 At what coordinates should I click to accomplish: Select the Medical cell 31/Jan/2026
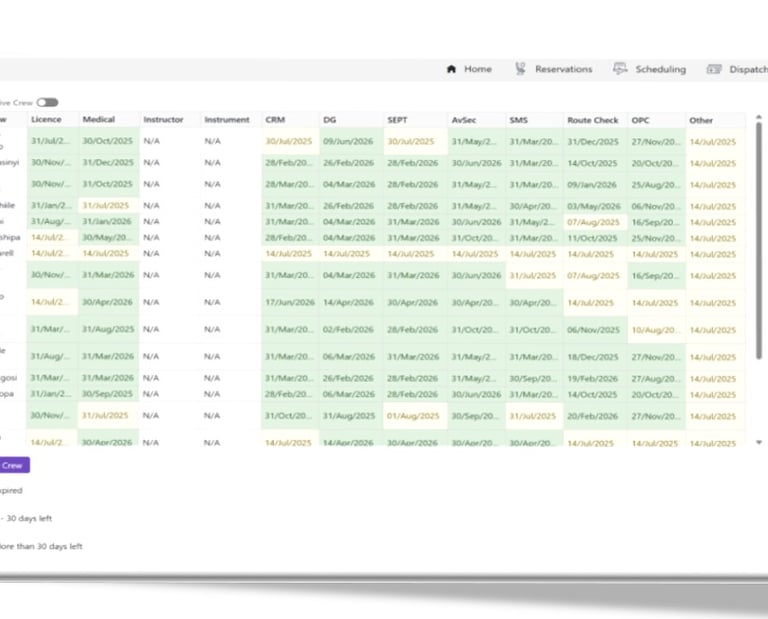click(x=108, y=221)
